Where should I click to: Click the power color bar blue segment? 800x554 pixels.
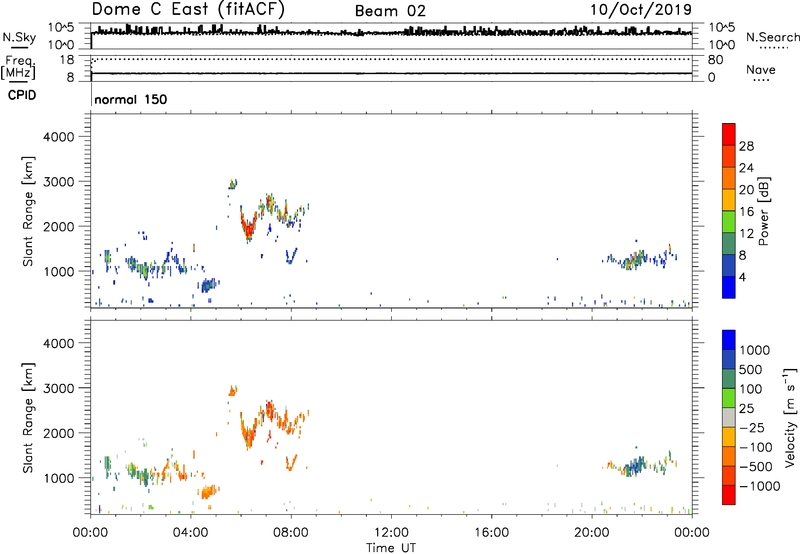click(x=729, y=287)
